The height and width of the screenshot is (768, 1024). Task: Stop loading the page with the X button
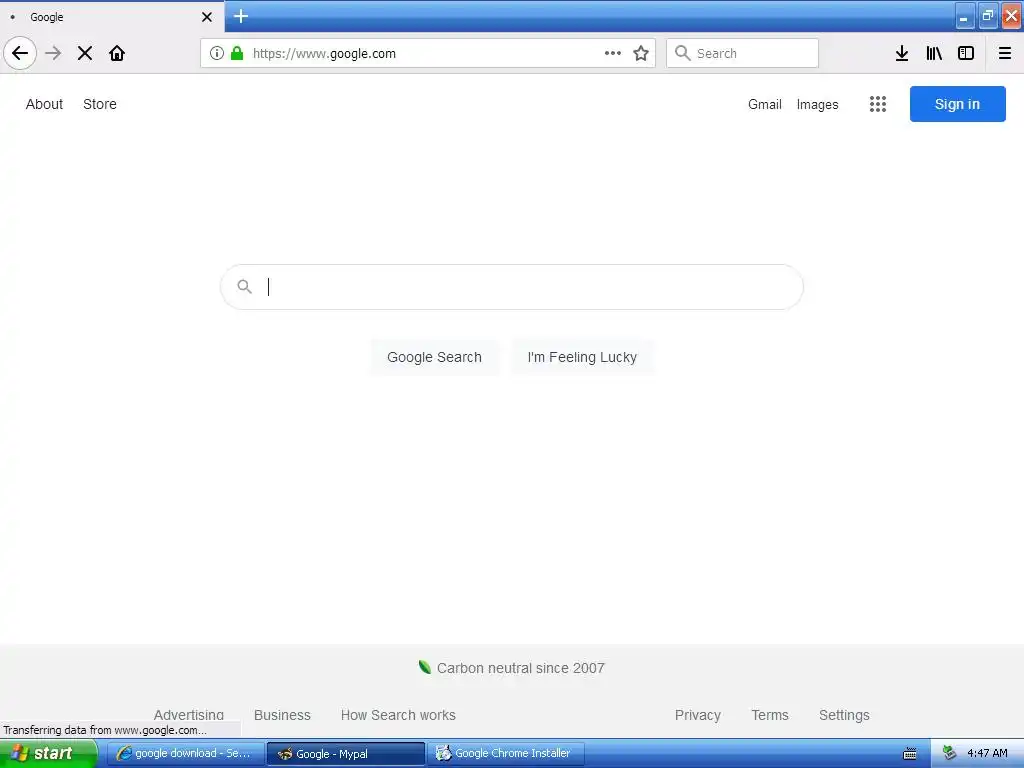point(85,53)
